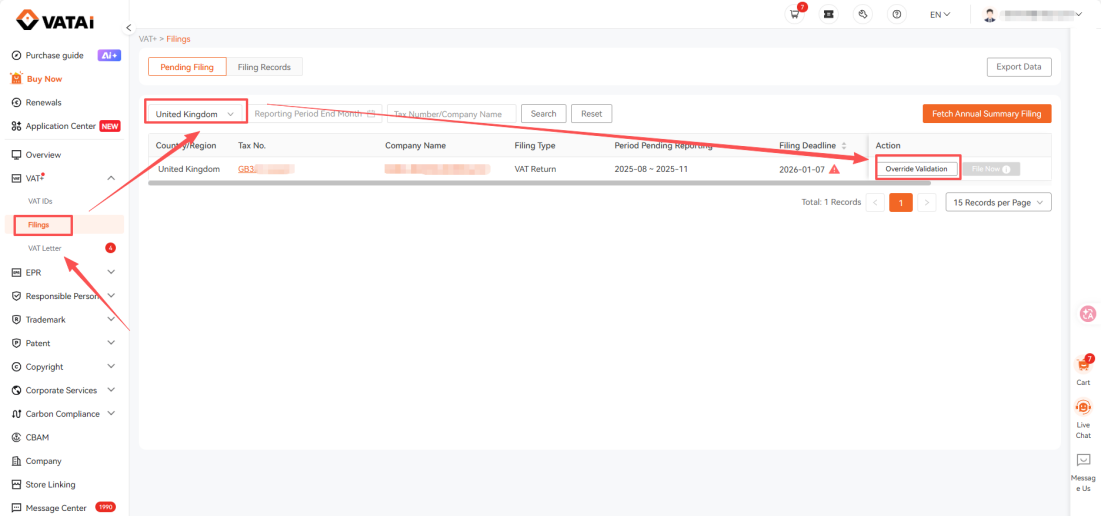Image resolution: width=1101 pixels, height=516 pixels.
Task: Select VAT IDs submenu item
Action: point(40,201)
